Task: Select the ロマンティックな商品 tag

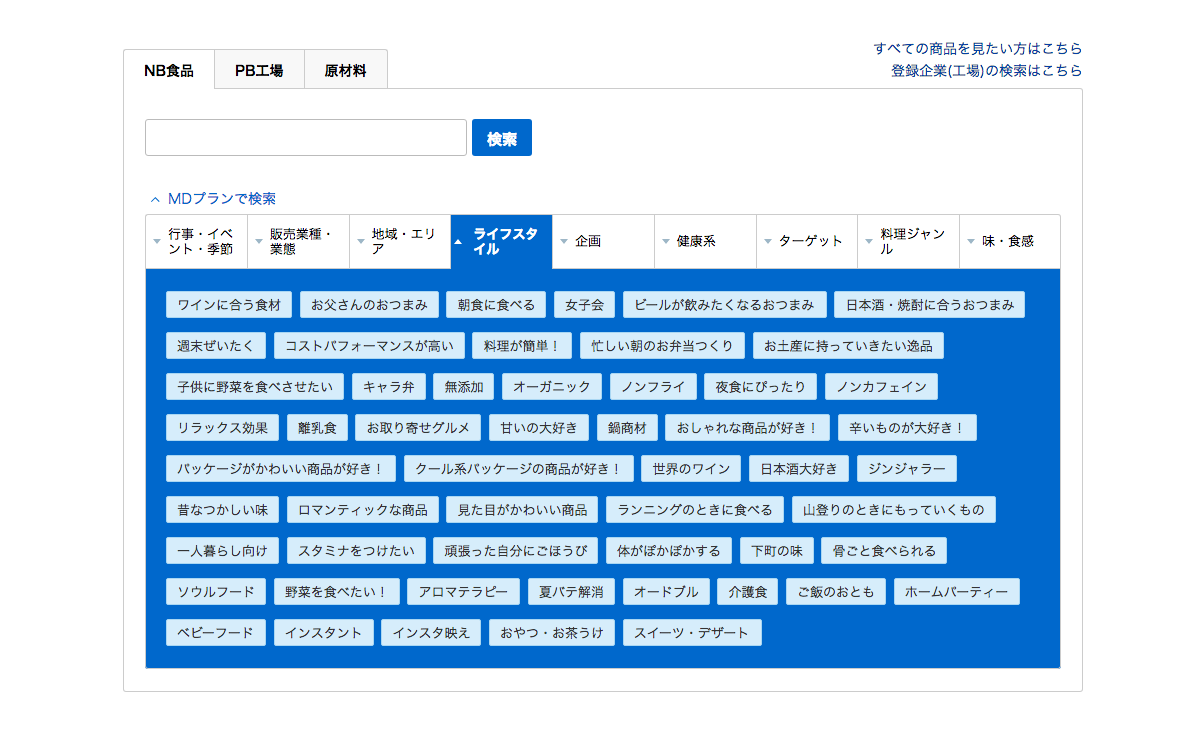Action: [x=362, y=510]
